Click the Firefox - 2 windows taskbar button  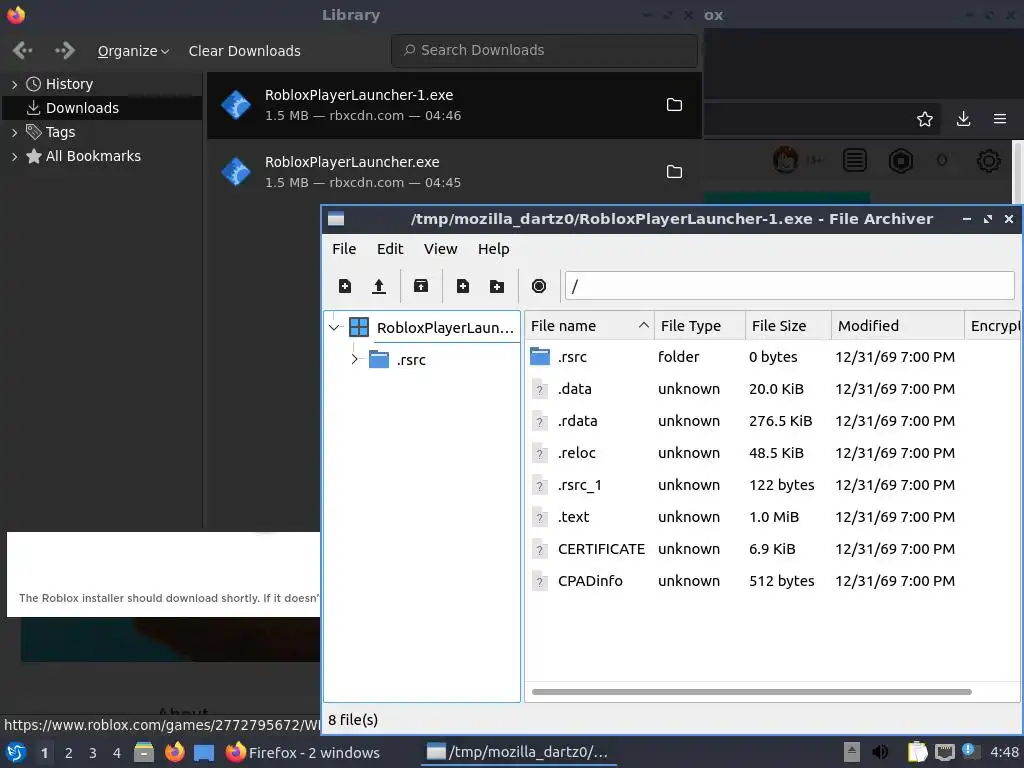click(x=302, y=752)
